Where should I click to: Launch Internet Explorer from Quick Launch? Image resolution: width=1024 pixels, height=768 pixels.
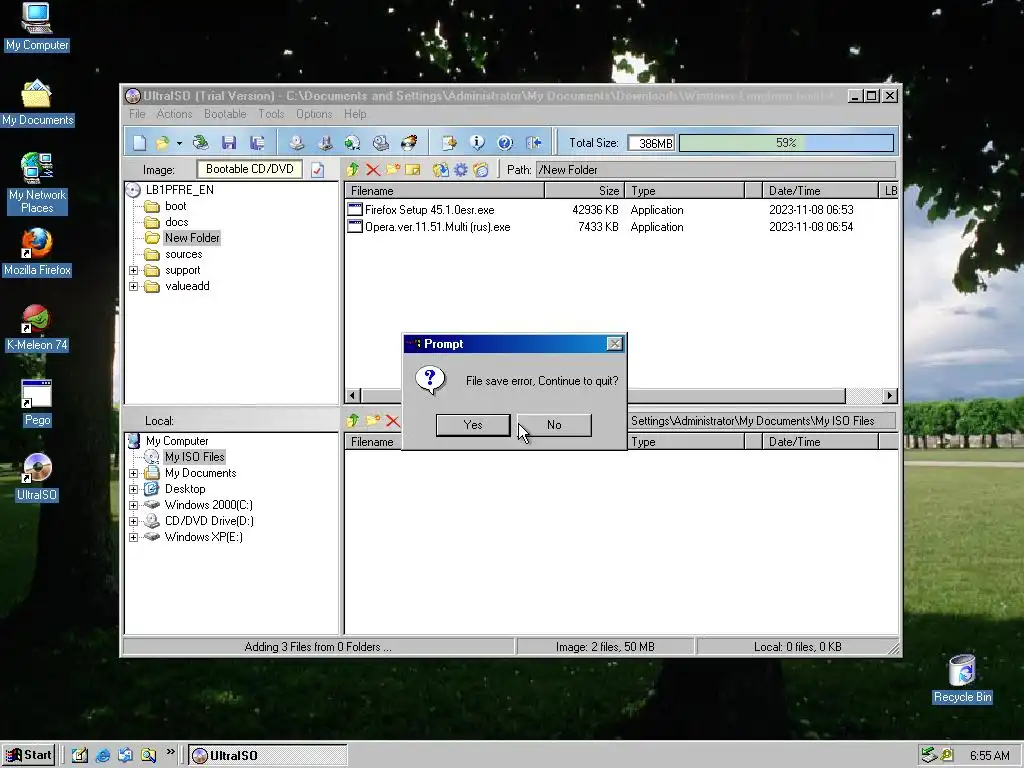click(x=103, y=756)
